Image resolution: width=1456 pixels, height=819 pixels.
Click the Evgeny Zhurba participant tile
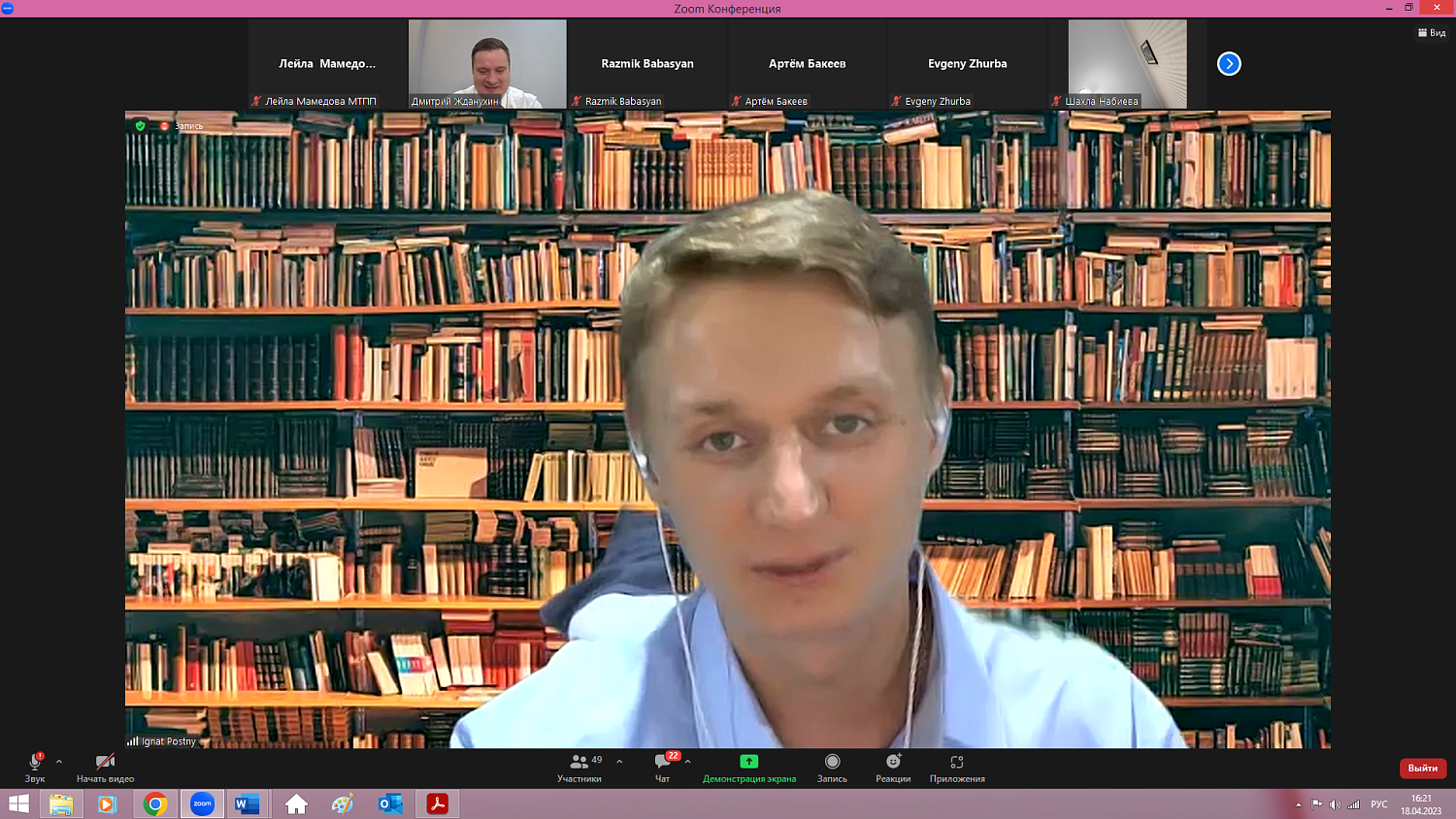pos(967,64)
